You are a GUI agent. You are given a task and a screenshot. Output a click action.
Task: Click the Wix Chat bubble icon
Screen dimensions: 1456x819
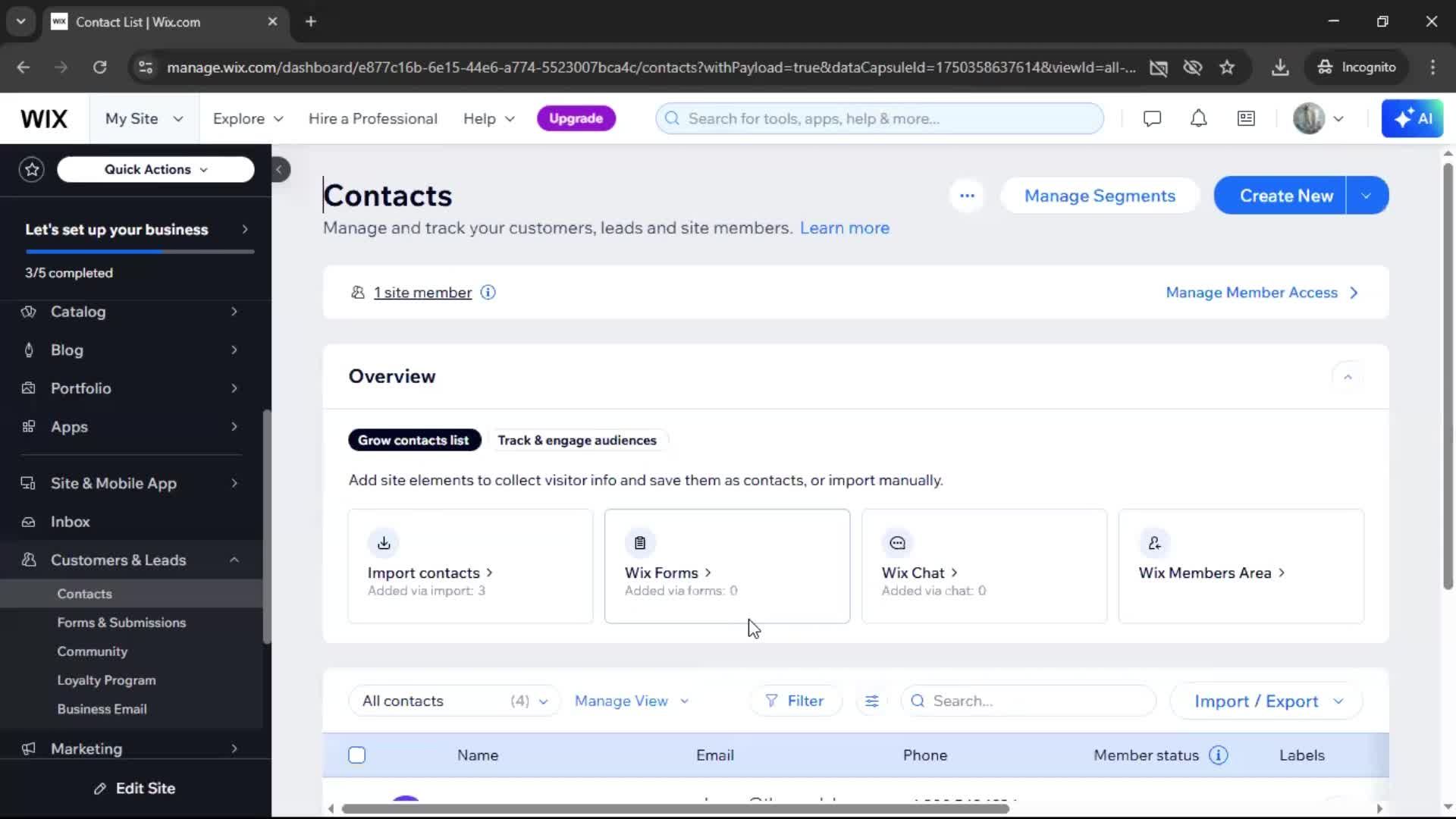coord(897,543)
